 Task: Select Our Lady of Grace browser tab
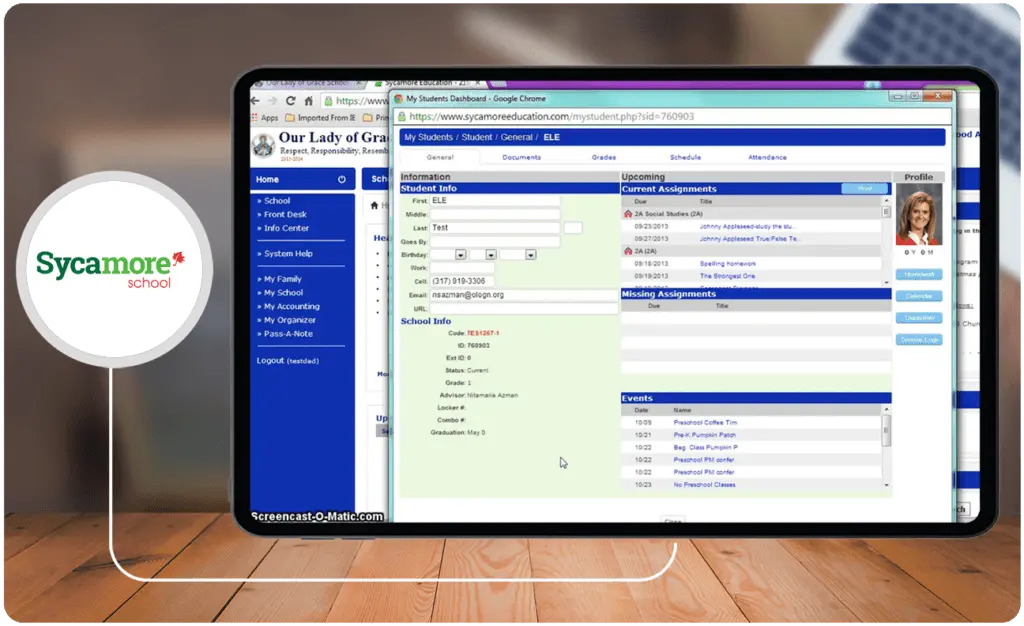[307, 83]
